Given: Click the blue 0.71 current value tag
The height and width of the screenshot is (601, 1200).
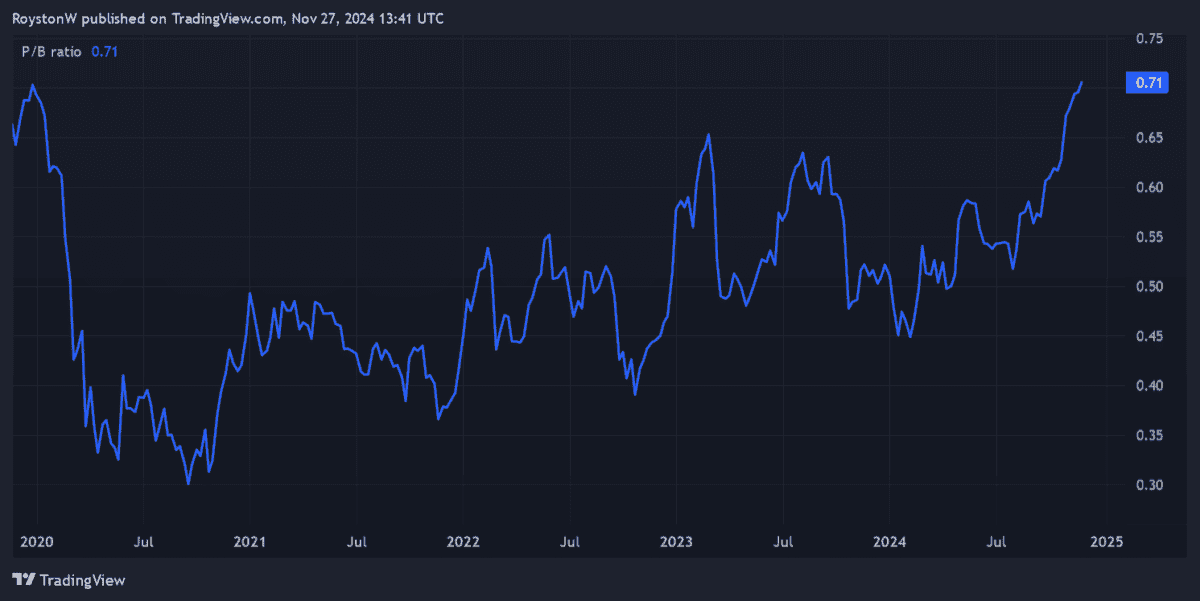Looking at the screenshot, I should pyautogui.click(x=1146, y=83).
